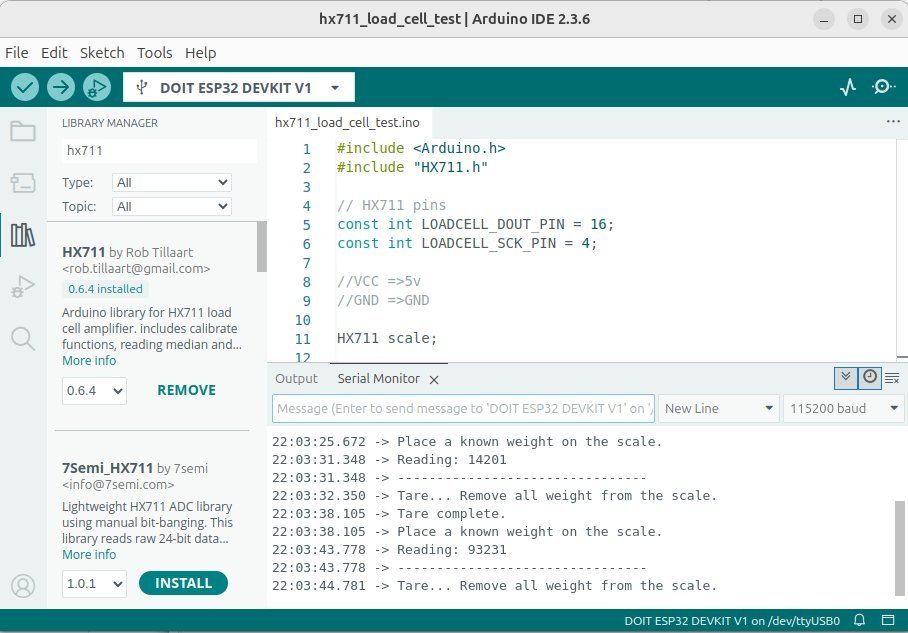Click the 'Tare complete.' serial output line
Screen dimensions: 908x633
tap(389, 514)
